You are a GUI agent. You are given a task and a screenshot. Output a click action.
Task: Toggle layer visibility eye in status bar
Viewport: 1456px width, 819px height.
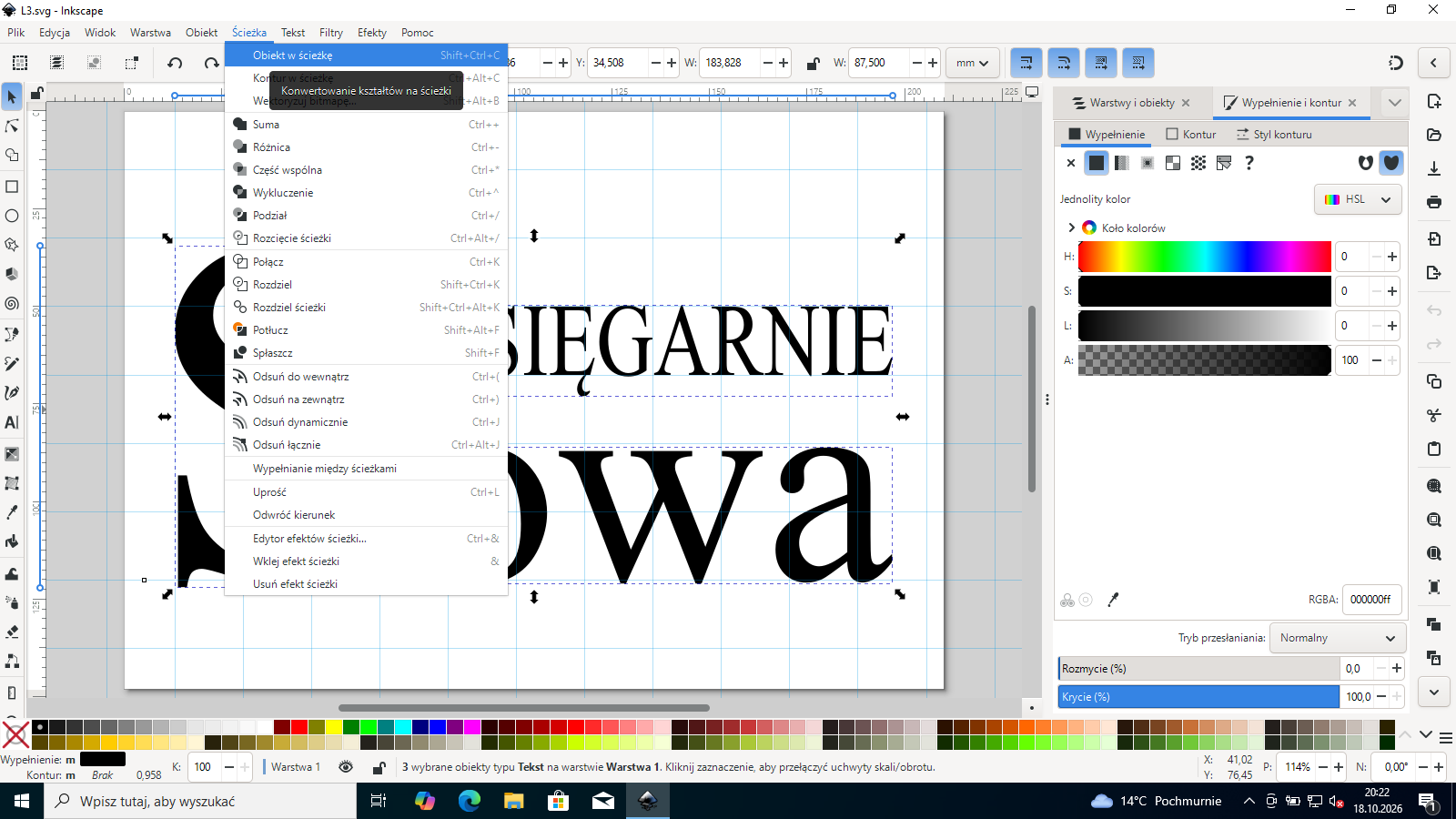346,767
